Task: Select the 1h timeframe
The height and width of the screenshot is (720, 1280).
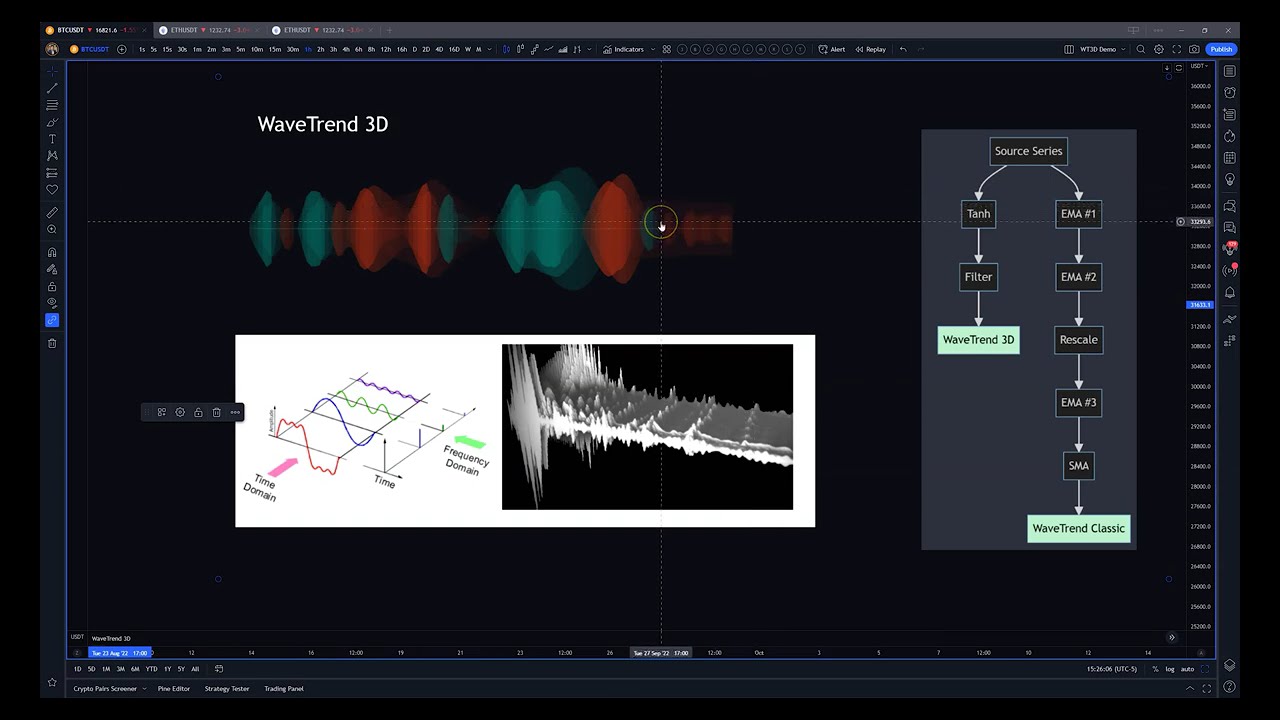Action: click(x=308, y=49)
